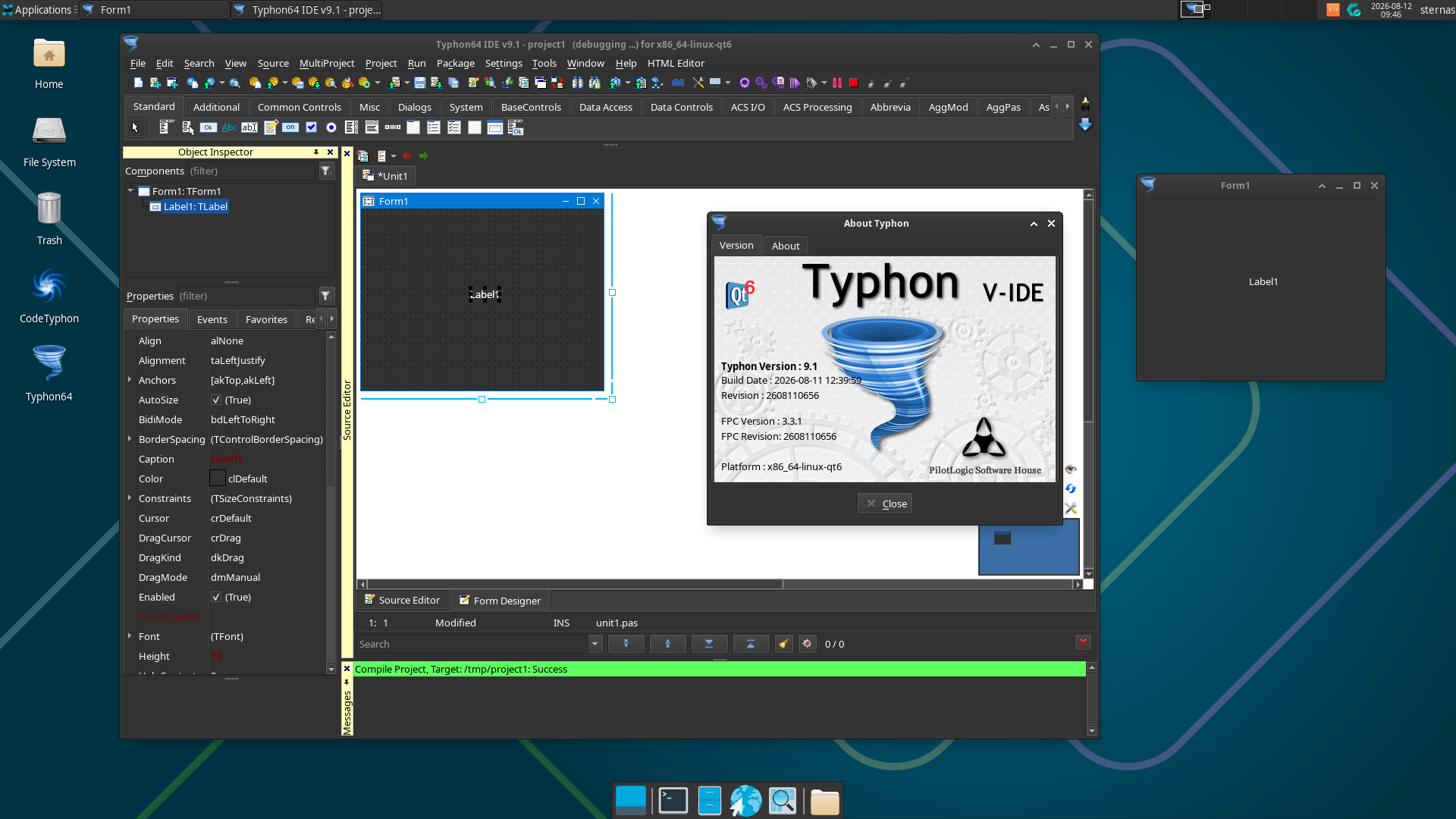Click the find next down arrow button
This screenshot has width=1456, height=819.
(626, 644)
